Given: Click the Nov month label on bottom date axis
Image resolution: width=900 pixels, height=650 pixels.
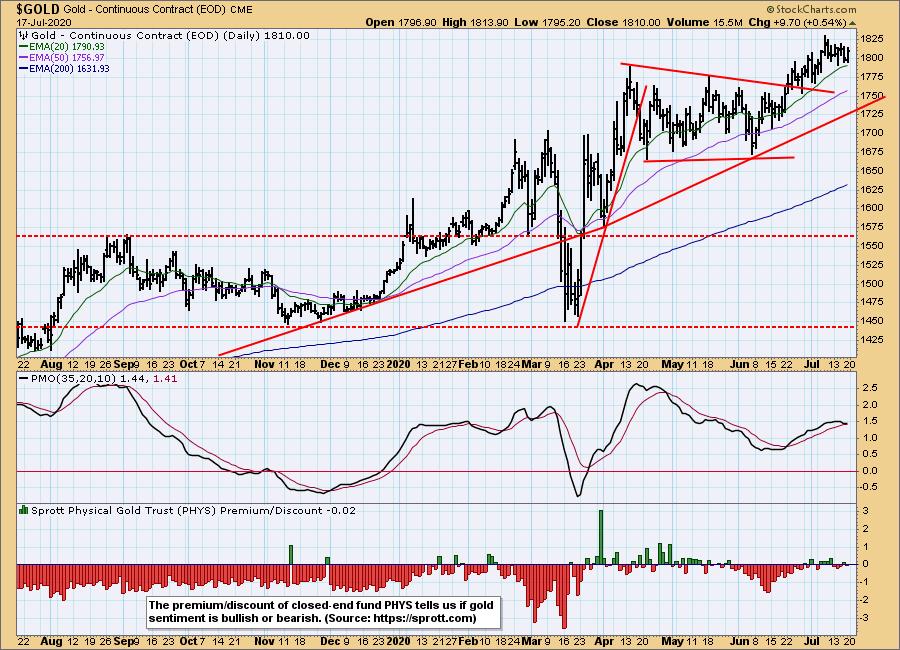Looking at the screenshot, I should click(x=264, y=641).
